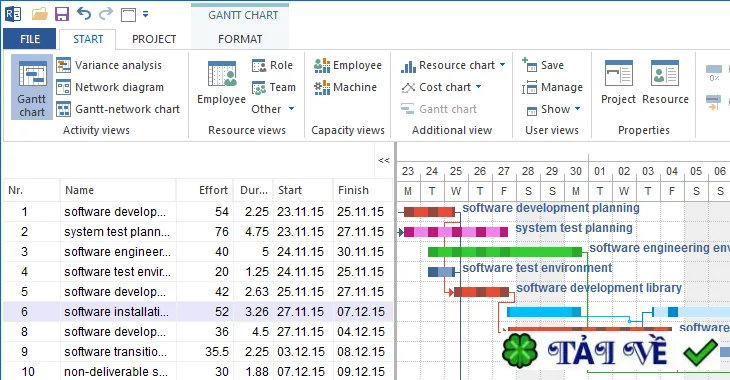Viewport: 730px width, 380px height.
Task: Open the Employee resource view
Action: (222, 83)
